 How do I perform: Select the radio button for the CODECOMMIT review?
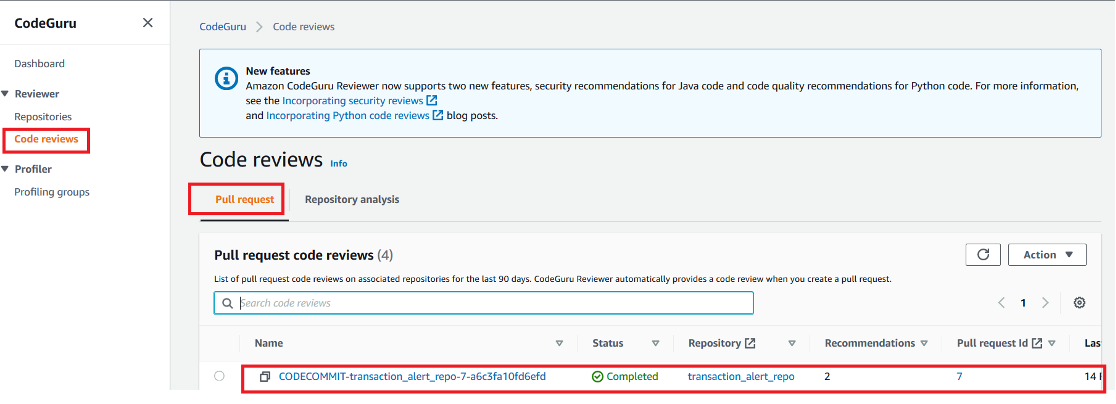pos(219,377)
